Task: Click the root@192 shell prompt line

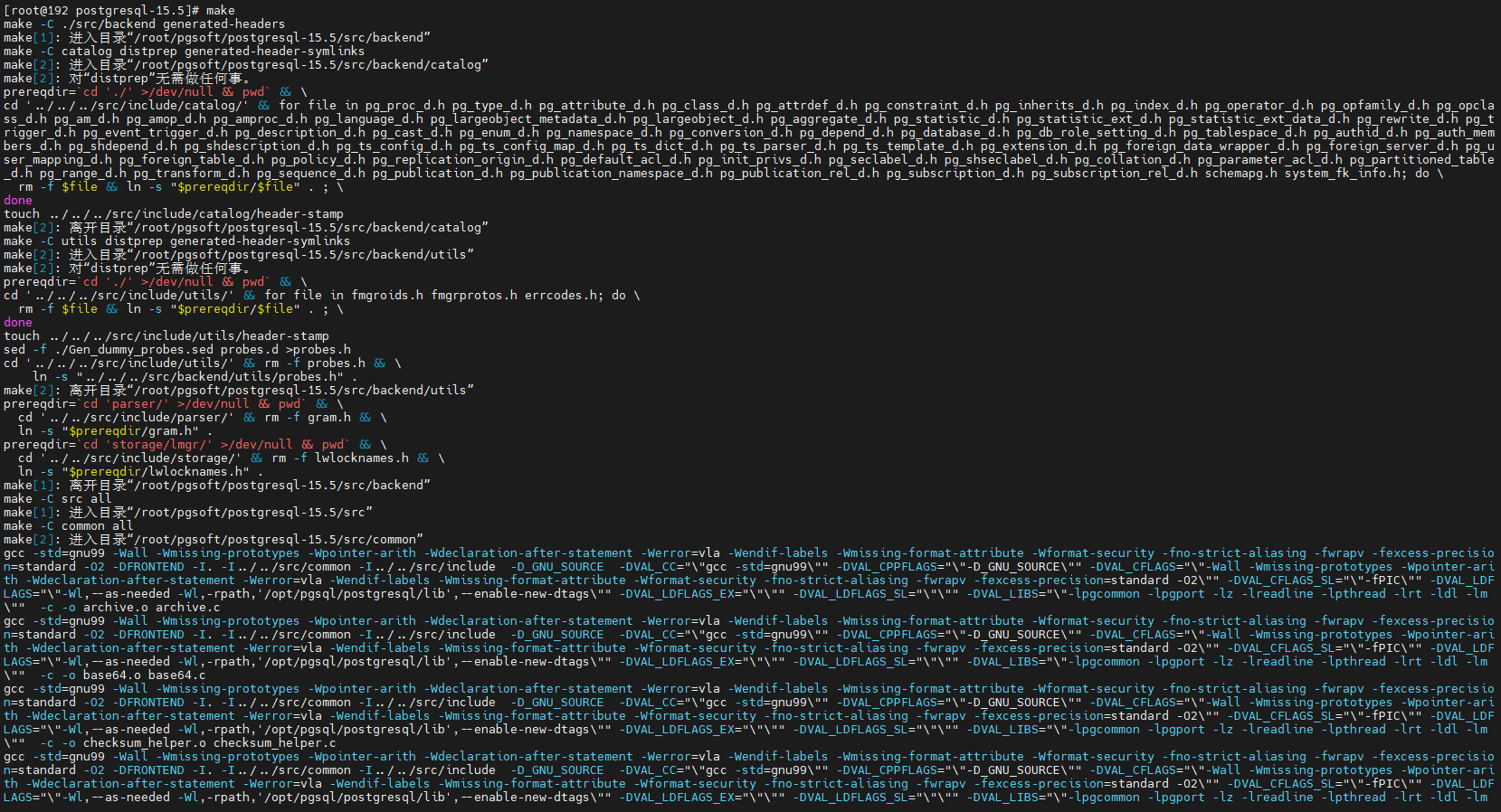Action: [119, 10]
